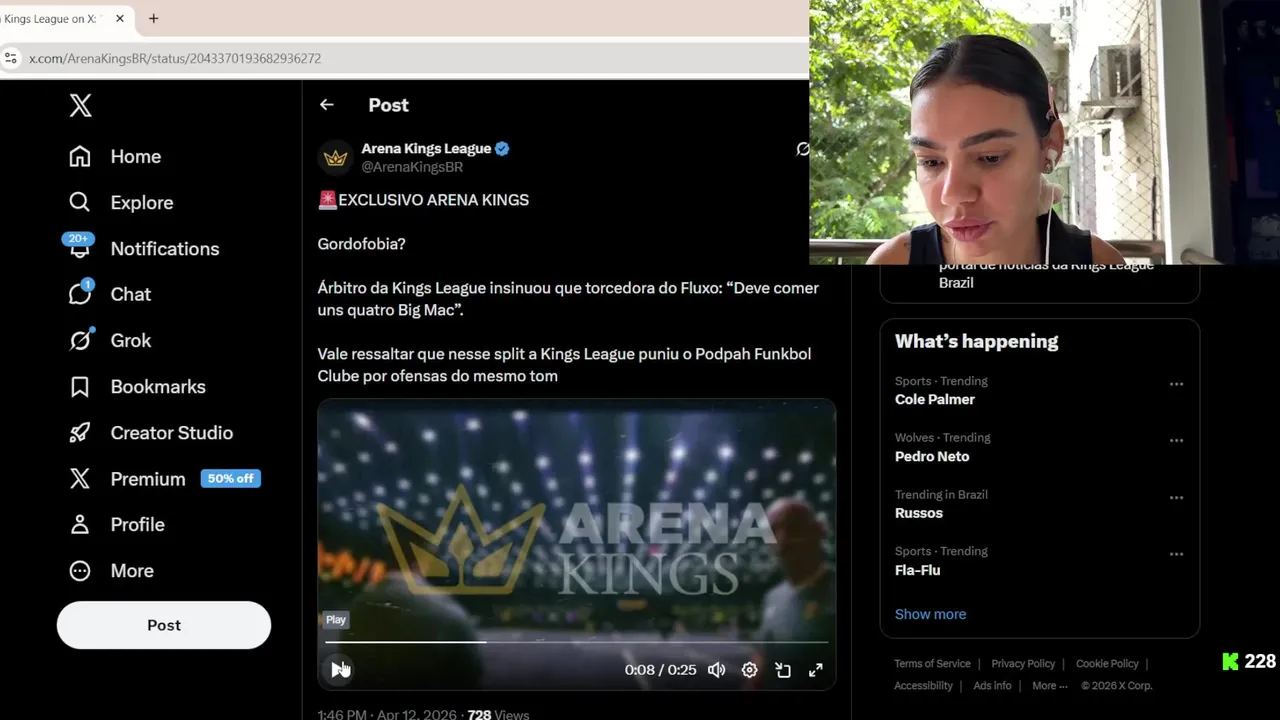Click the Explore magnifier icon
The height and width of the screenshot is (720, 1280).
click(x=80, y=202)
